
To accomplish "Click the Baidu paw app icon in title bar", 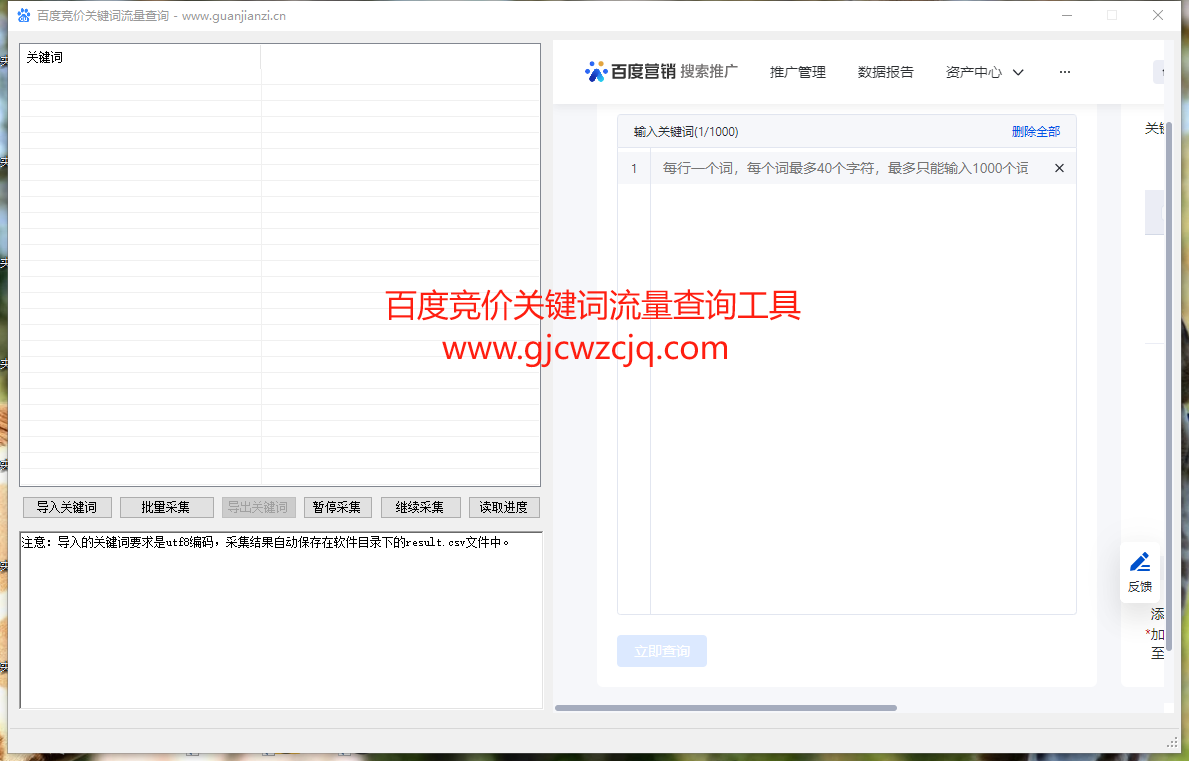I will tap(24, 15).
